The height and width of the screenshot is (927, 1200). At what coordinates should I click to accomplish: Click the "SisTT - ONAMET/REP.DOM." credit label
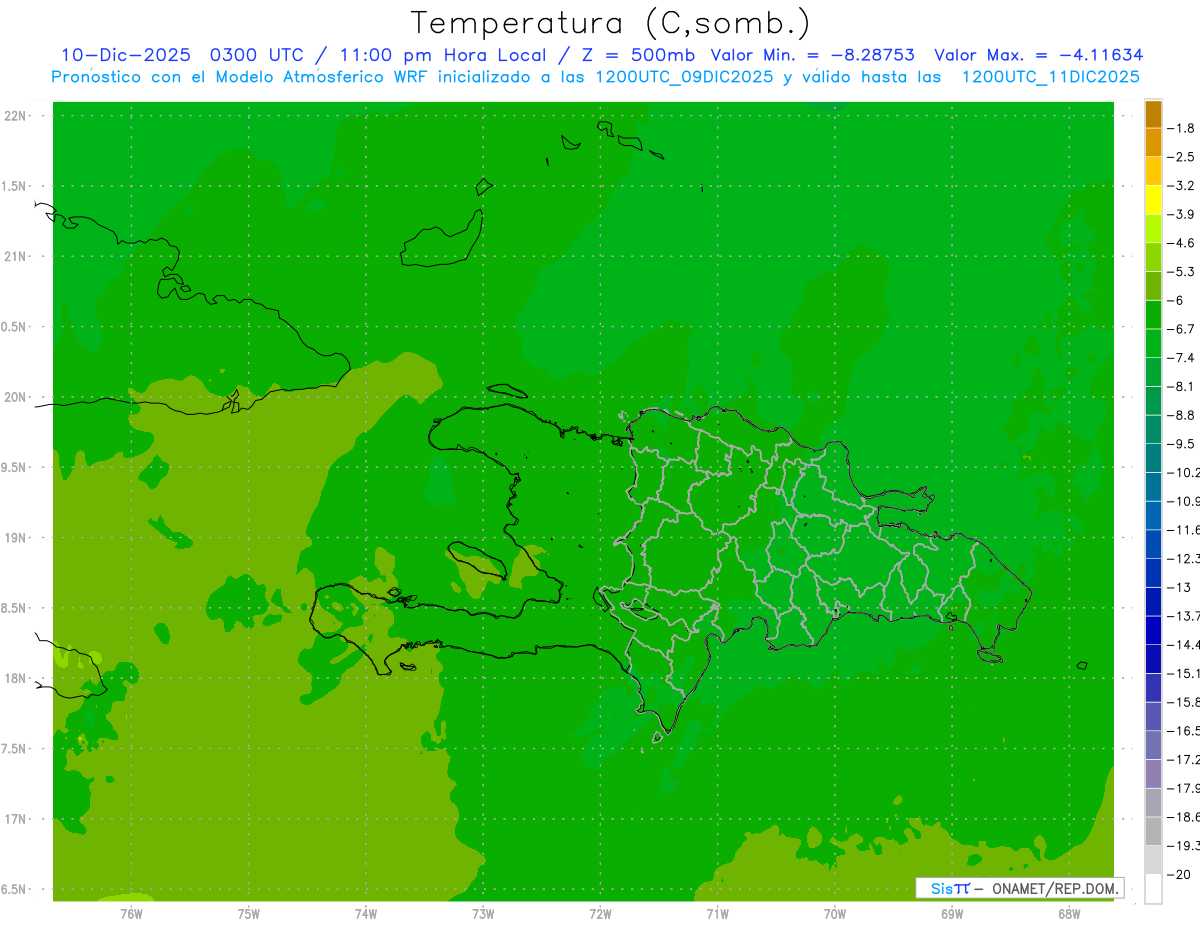coord(1019,888)
